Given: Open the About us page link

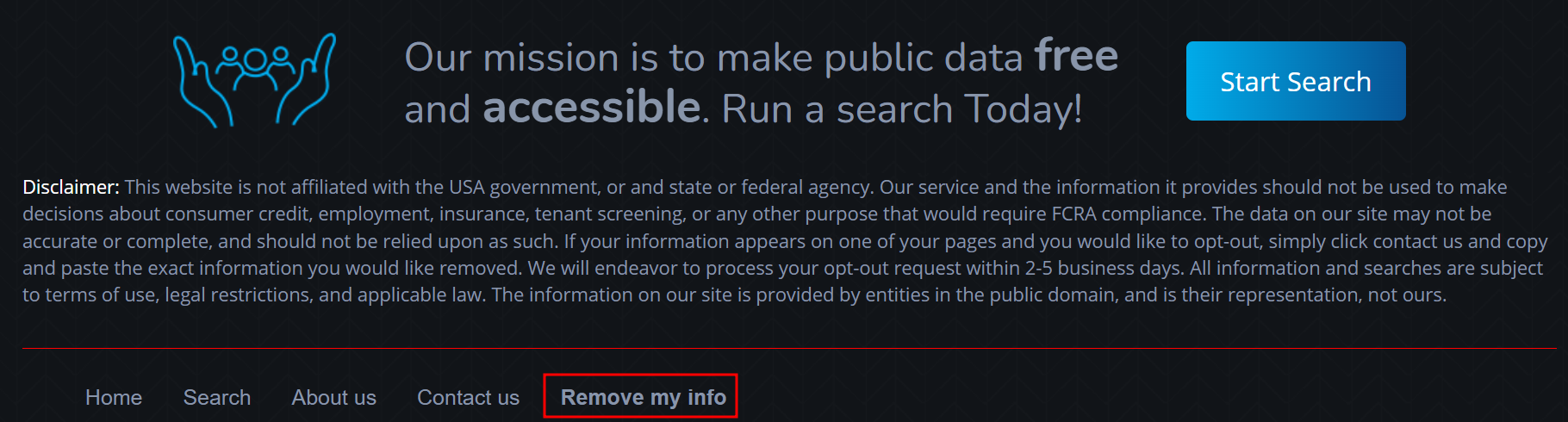Looking at the screenshot, I should click(x=334, y=397).
